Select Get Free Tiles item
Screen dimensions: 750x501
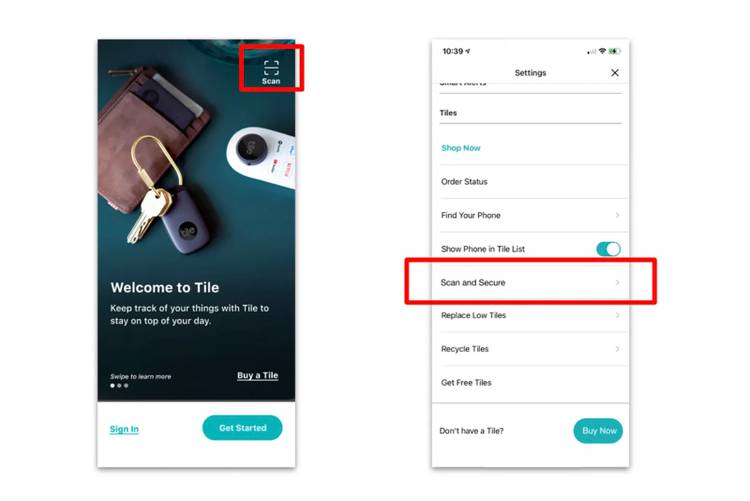tap(530, 383)
